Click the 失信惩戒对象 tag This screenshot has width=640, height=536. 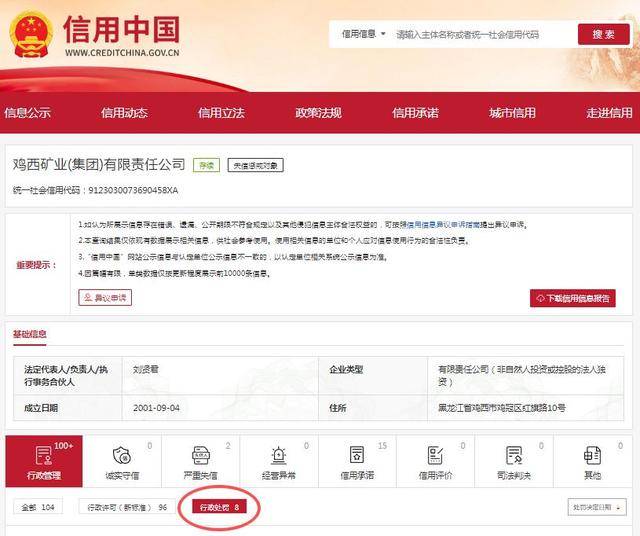[x=256, y=165]
